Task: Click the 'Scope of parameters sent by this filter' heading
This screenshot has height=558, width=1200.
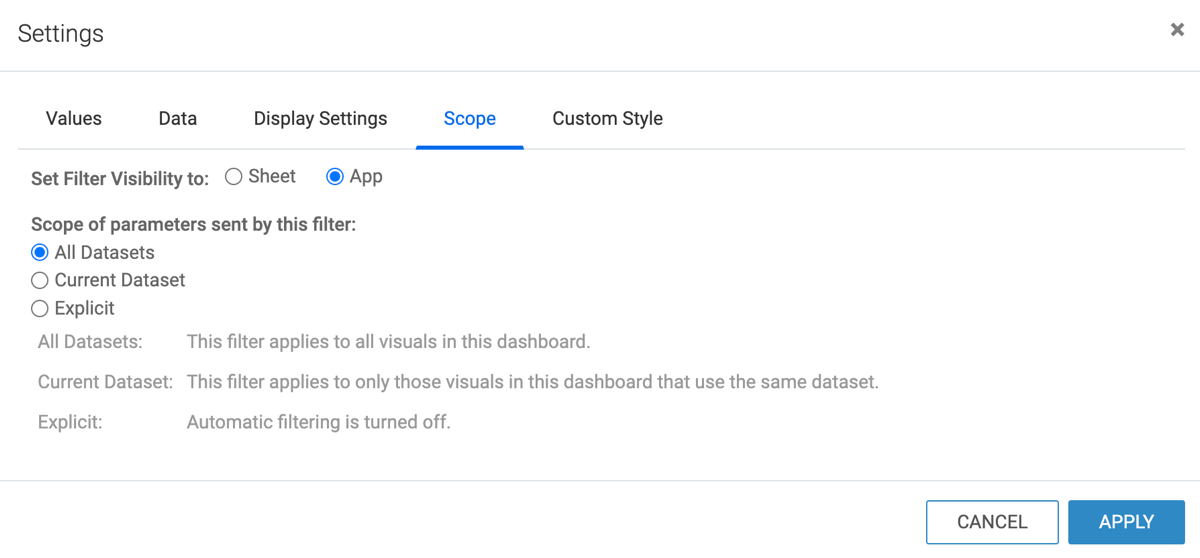Action: tap(193, 225)
